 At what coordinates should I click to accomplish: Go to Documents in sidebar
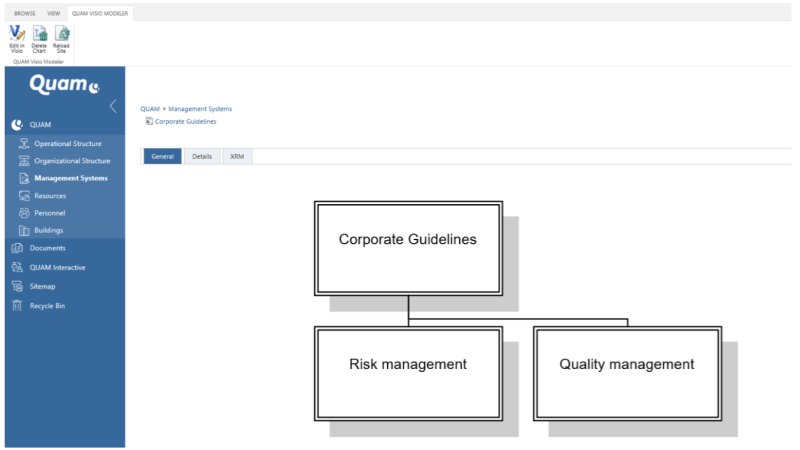[47, 248]
